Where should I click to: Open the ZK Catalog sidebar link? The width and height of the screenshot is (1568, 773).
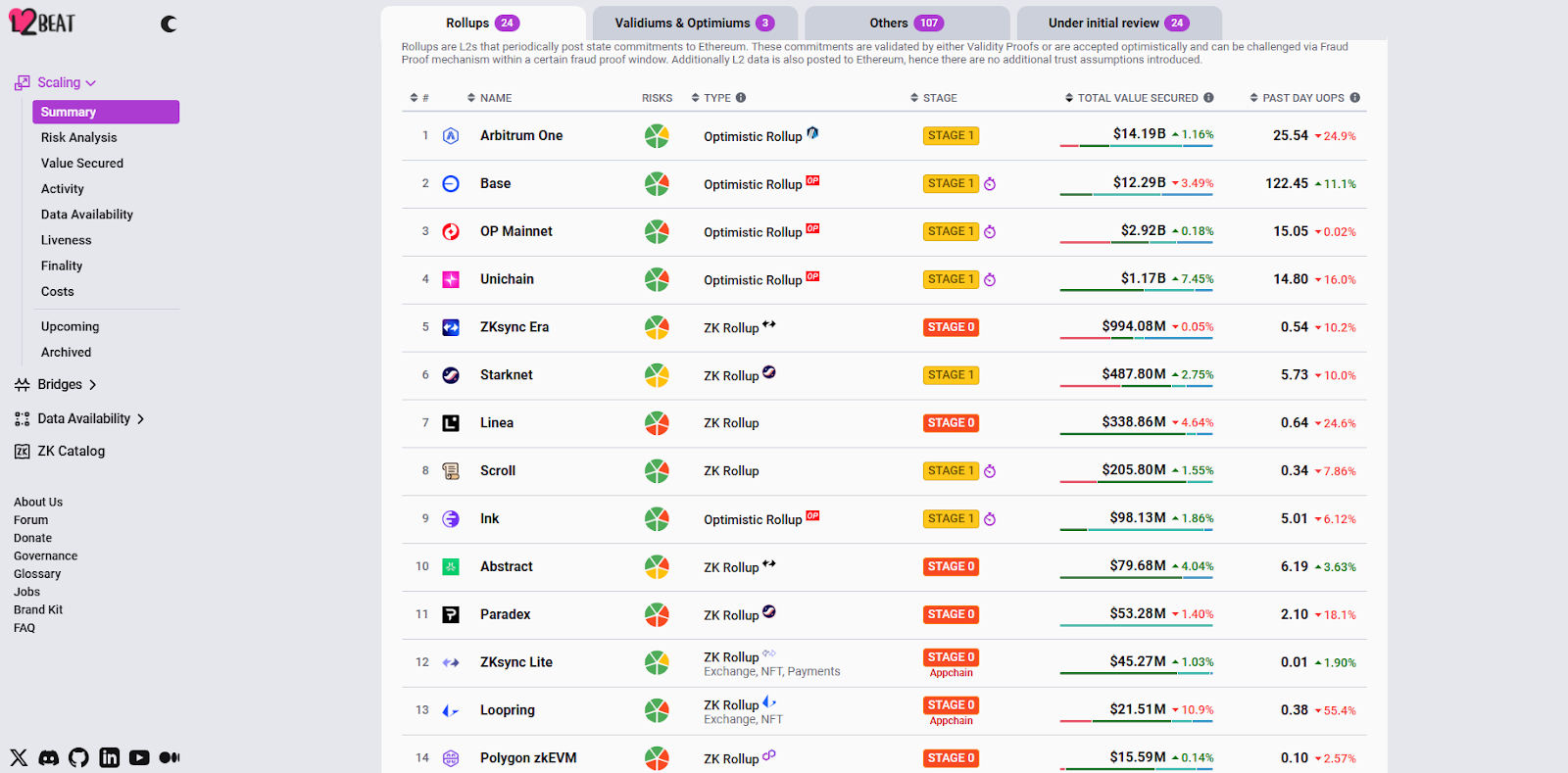[60, 452]
